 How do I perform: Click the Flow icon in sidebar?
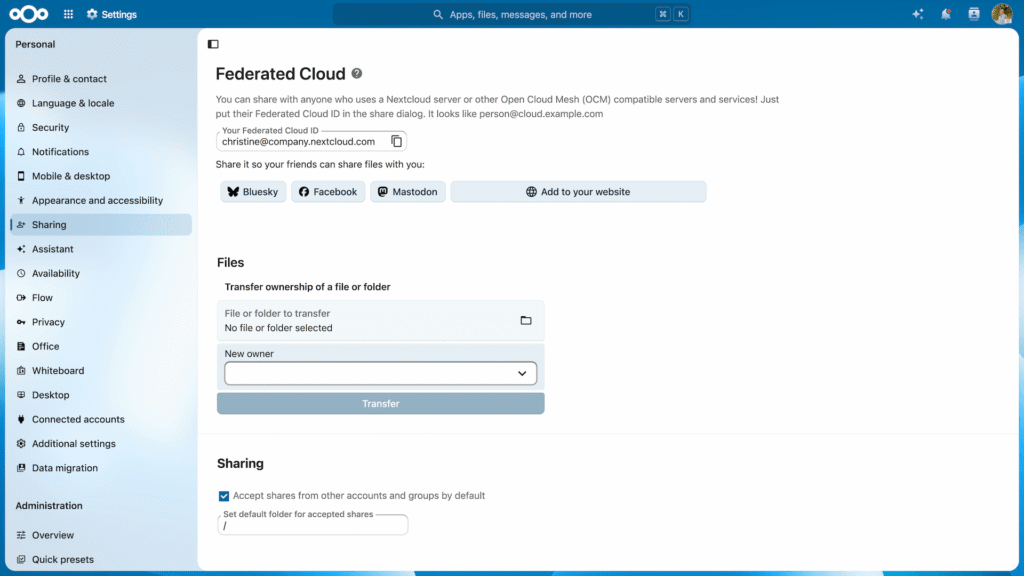click(x=21, y=298)
